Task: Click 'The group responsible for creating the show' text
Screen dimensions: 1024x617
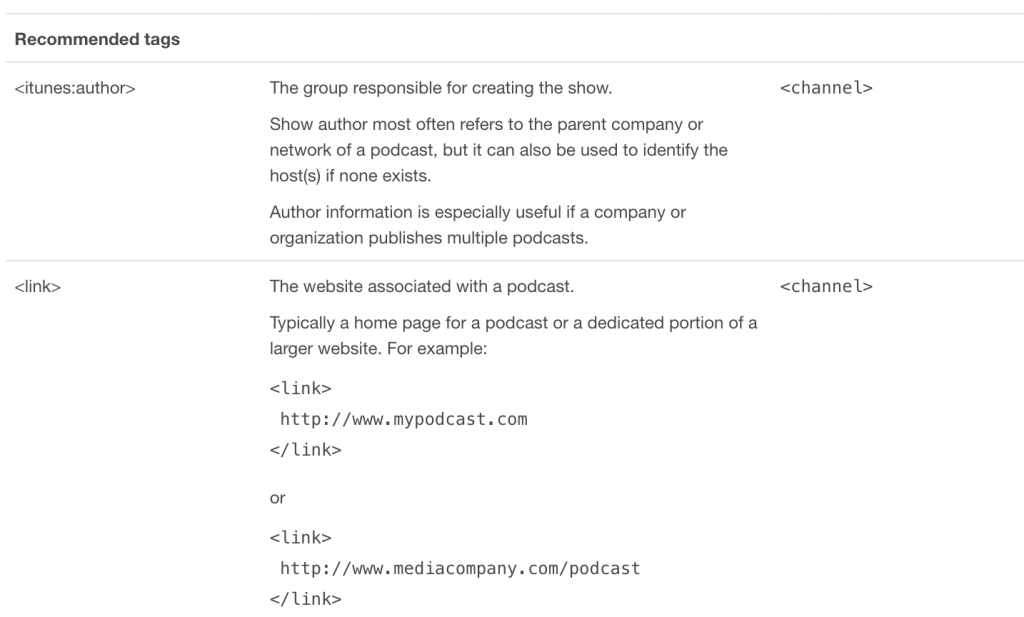Action: (440, 88)
